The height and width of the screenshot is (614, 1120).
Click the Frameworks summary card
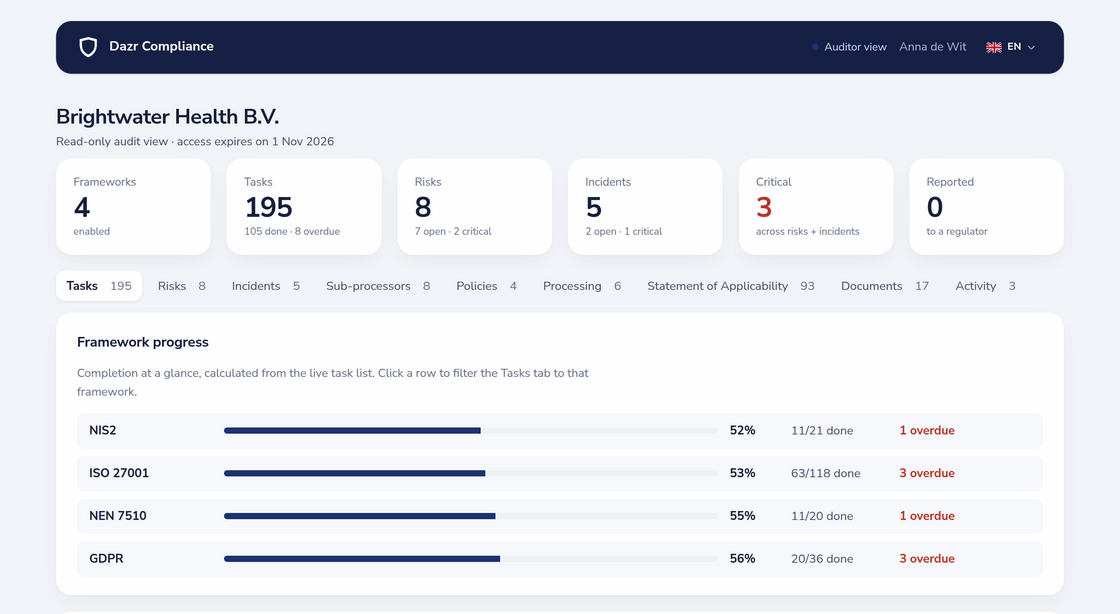pos(134,207)
